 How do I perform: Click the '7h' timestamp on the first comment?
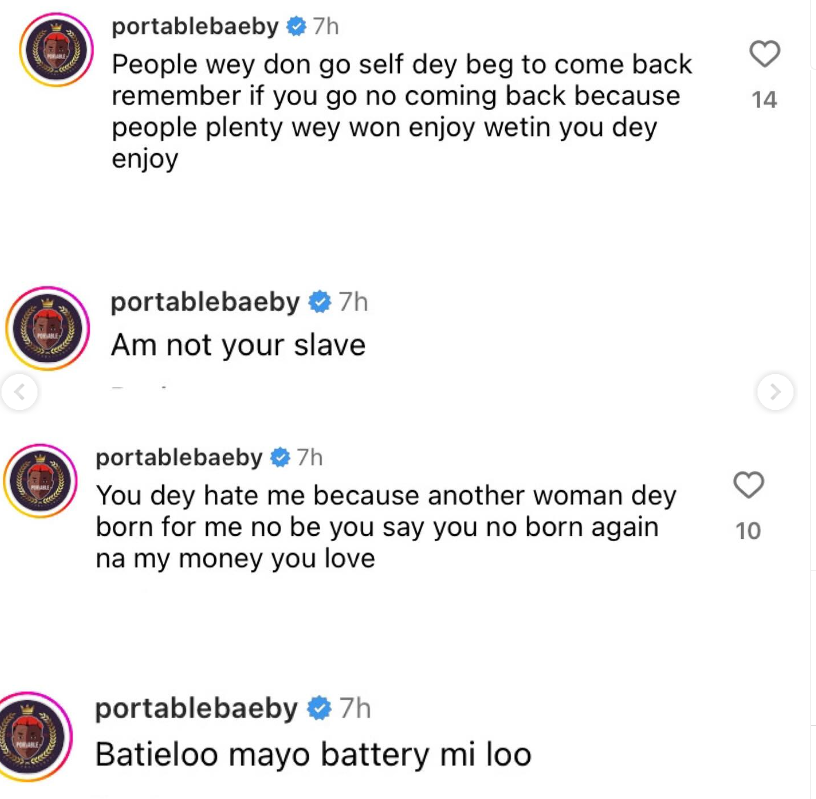click(x=325, y=27)
